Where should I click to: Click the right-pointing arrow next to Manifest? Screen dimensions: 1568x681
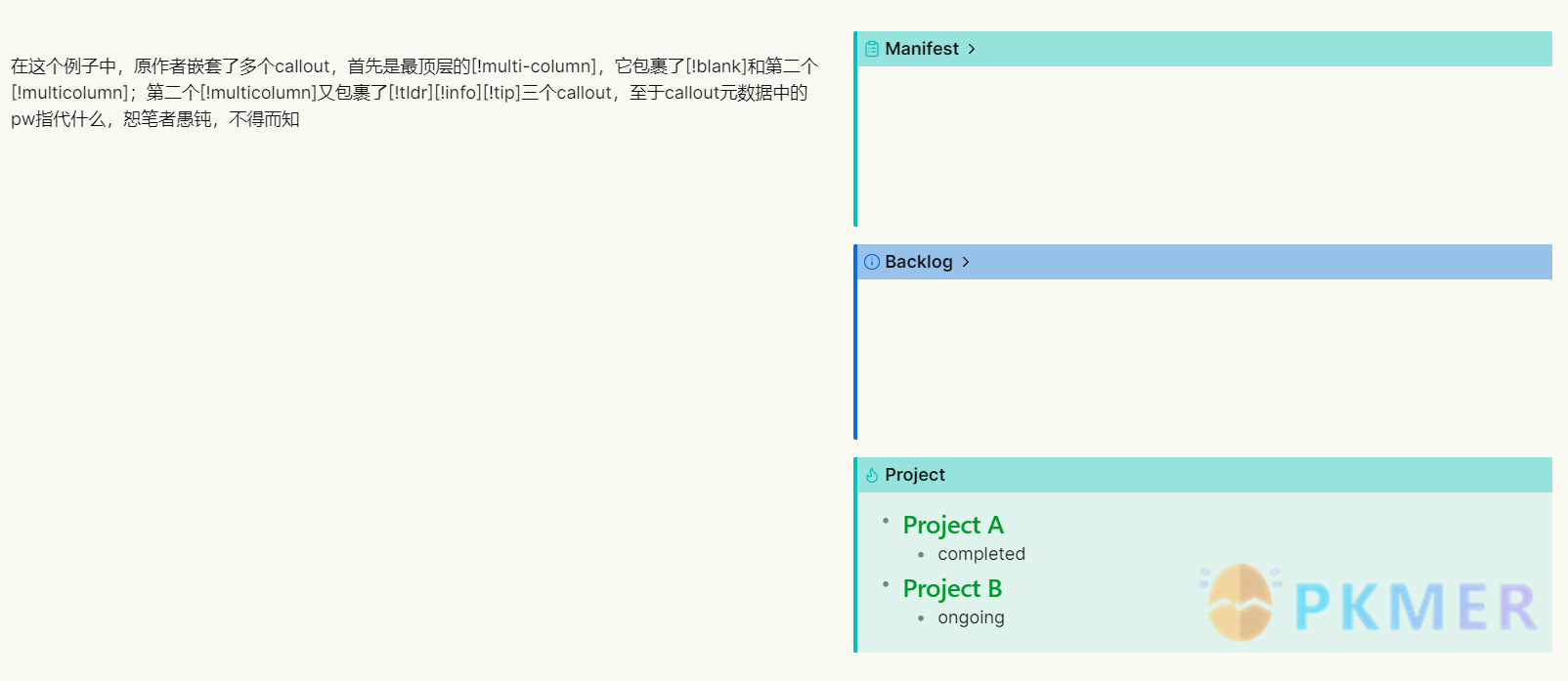point(973,49)
